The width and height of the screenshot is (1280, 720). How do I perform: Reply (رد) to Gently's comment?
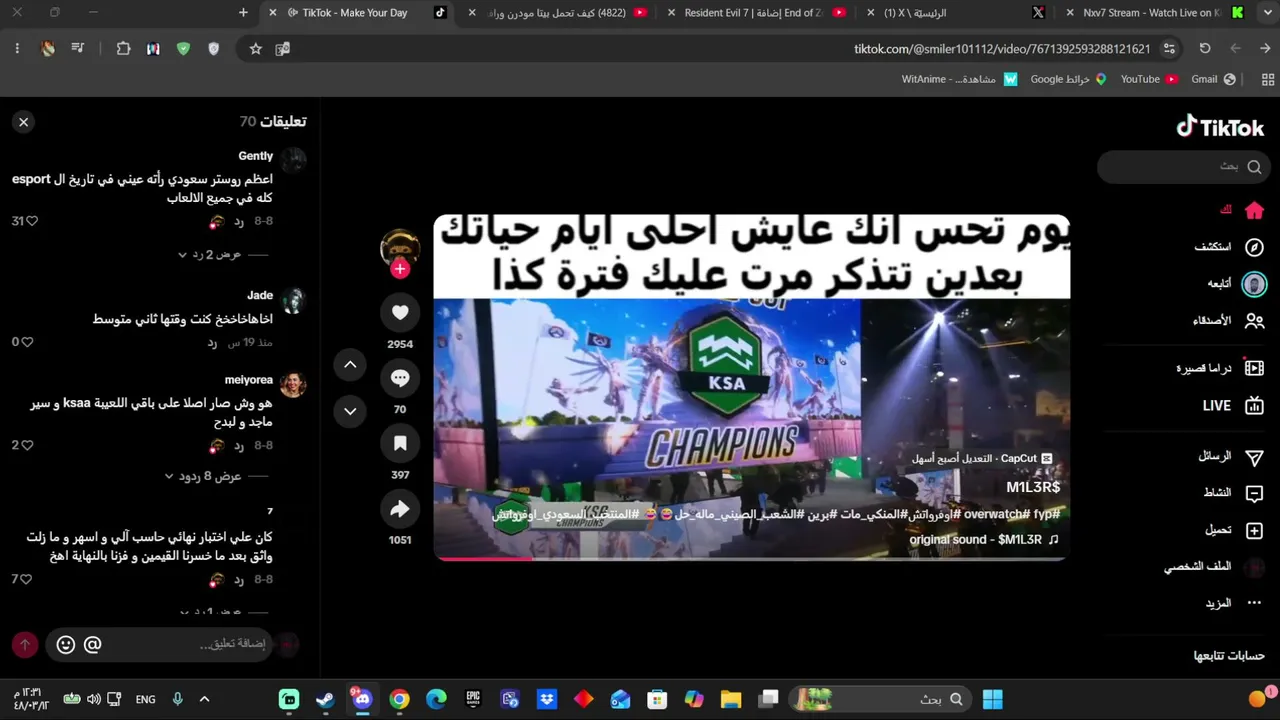[239, 221]
